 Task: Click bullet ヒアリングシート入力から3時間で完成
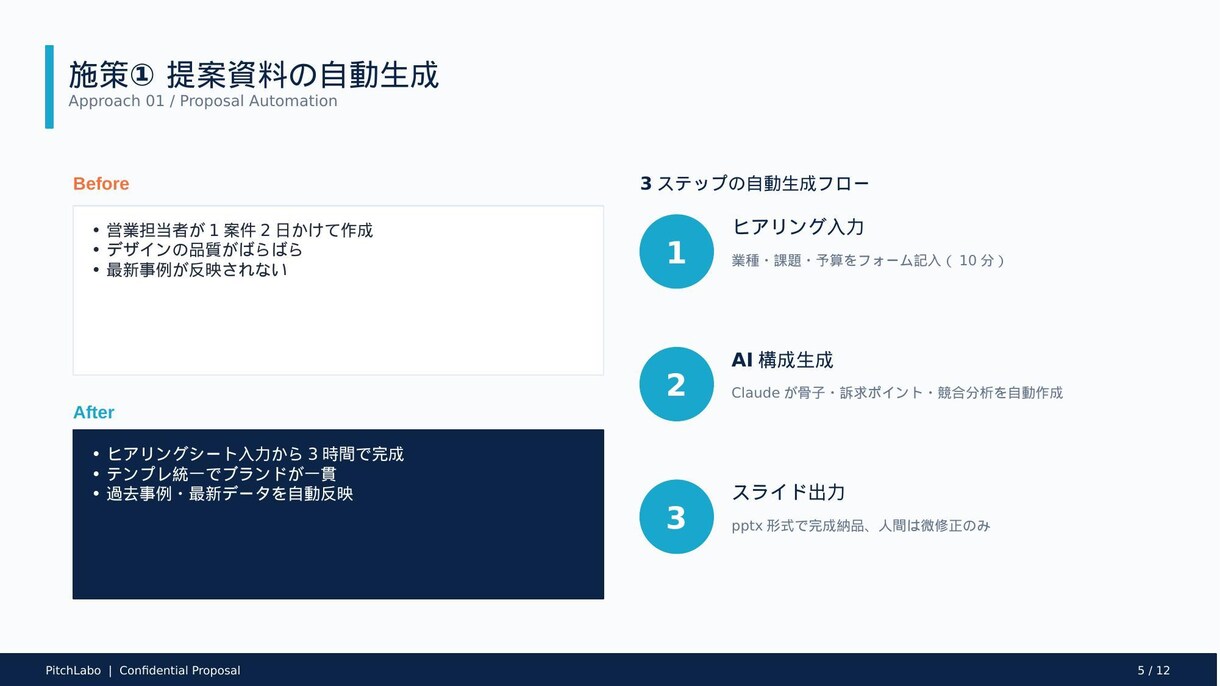(x=255, y=454)
